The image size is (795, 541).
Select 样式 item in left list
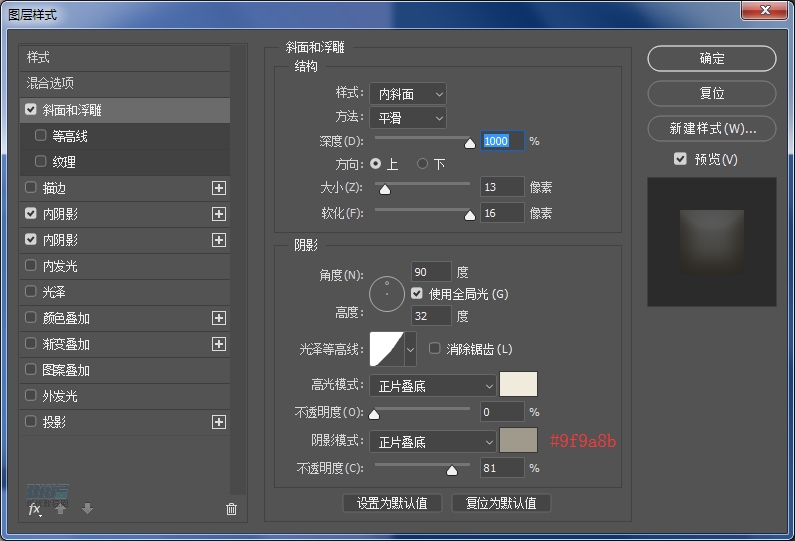coord(125,57)
